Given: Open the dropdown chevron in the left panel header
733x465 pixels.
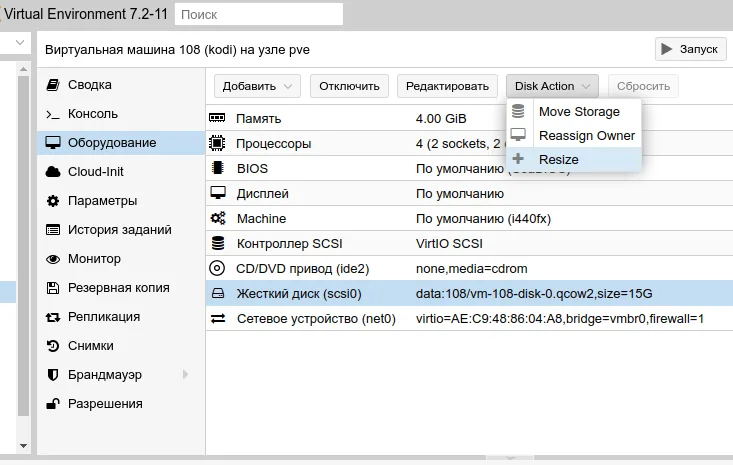Looking at the screenshot, I should coord(20,43).
